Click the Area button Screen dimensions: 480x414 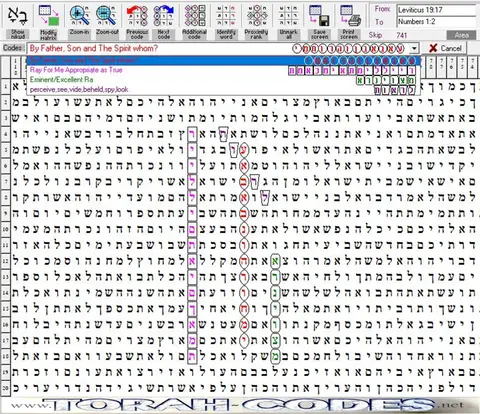coord(462,35)
